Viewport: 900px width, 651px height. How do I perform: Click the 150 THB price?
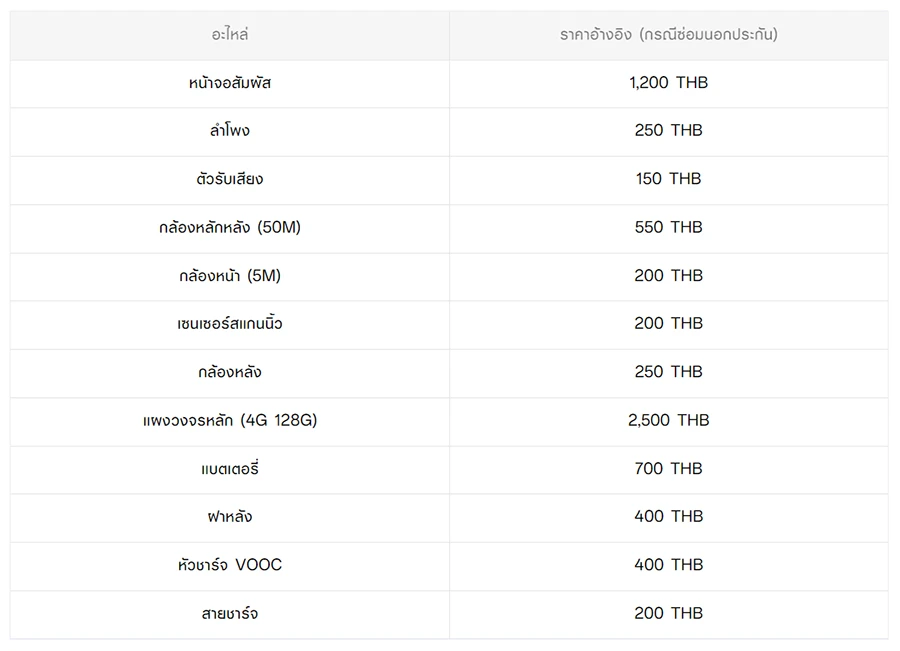tap(668, 179)
